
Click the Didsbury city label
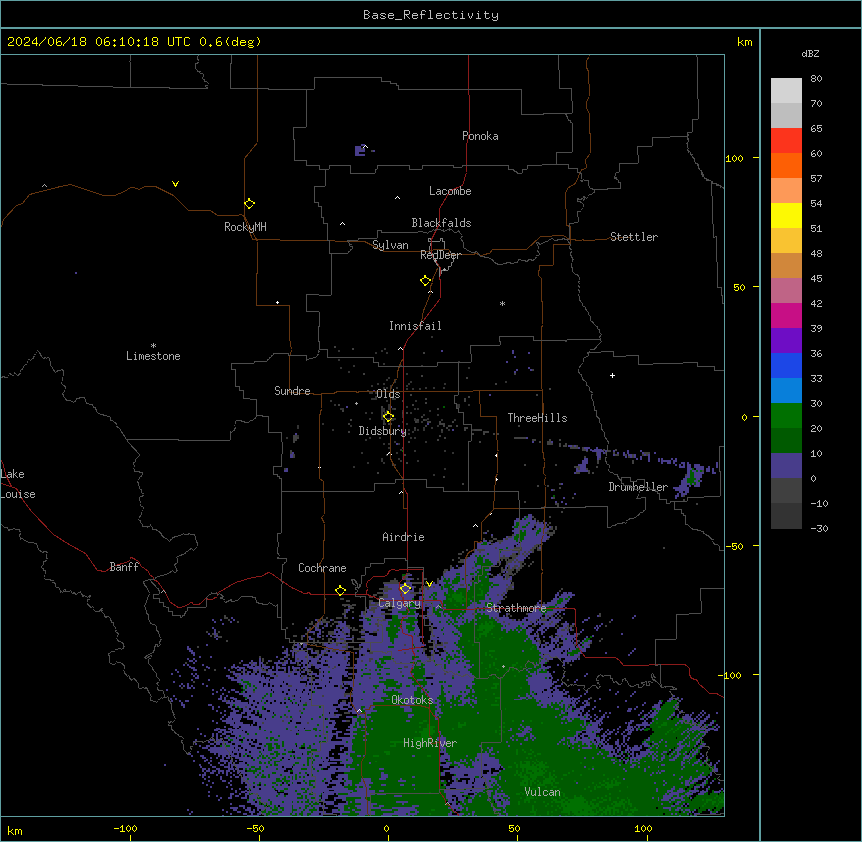383,431
